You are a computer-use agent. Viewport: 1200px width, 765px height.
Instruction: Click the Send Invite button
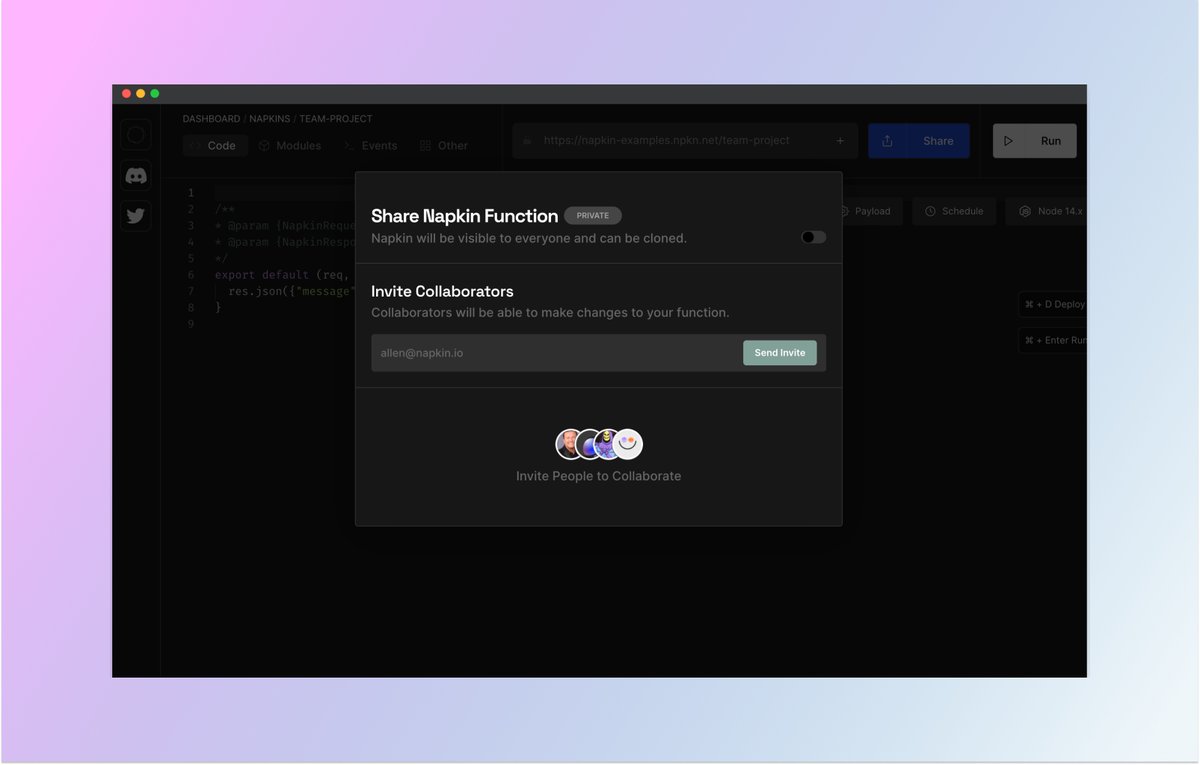pos(780,353)
